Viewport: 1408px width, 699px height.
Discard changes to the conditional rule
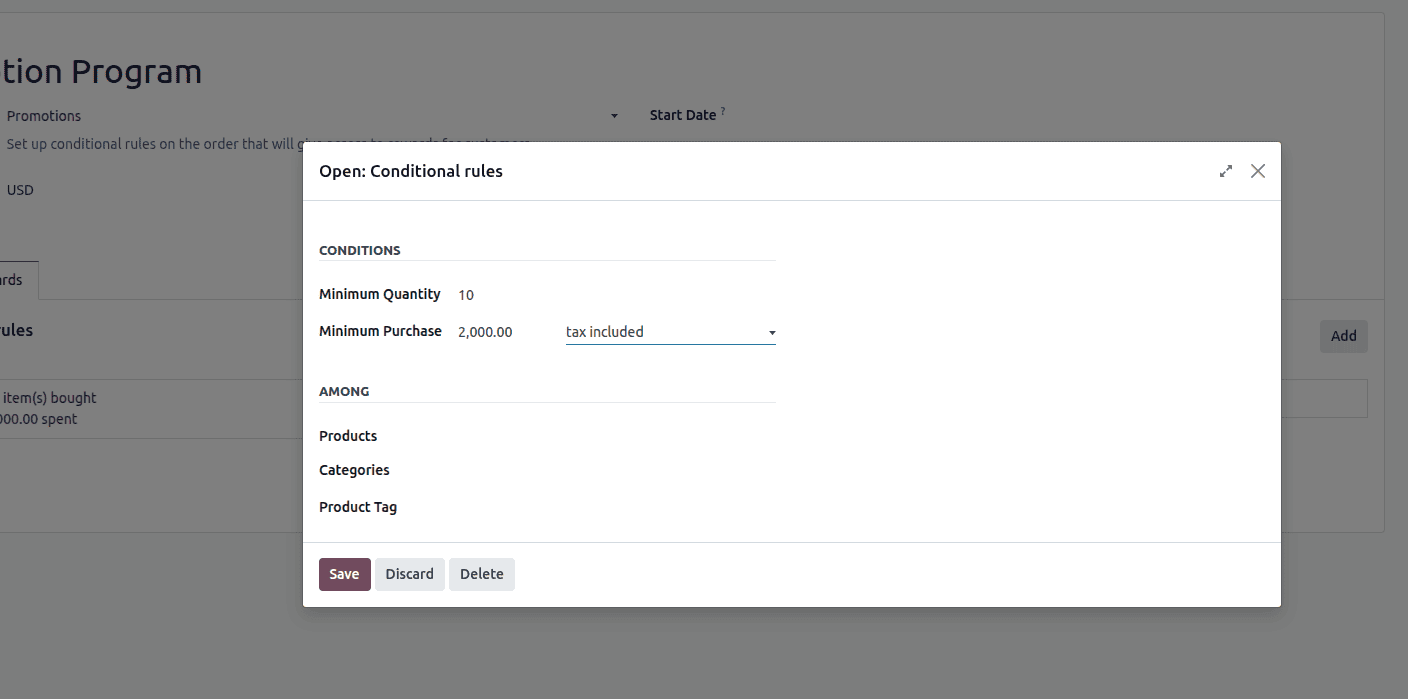409,574
